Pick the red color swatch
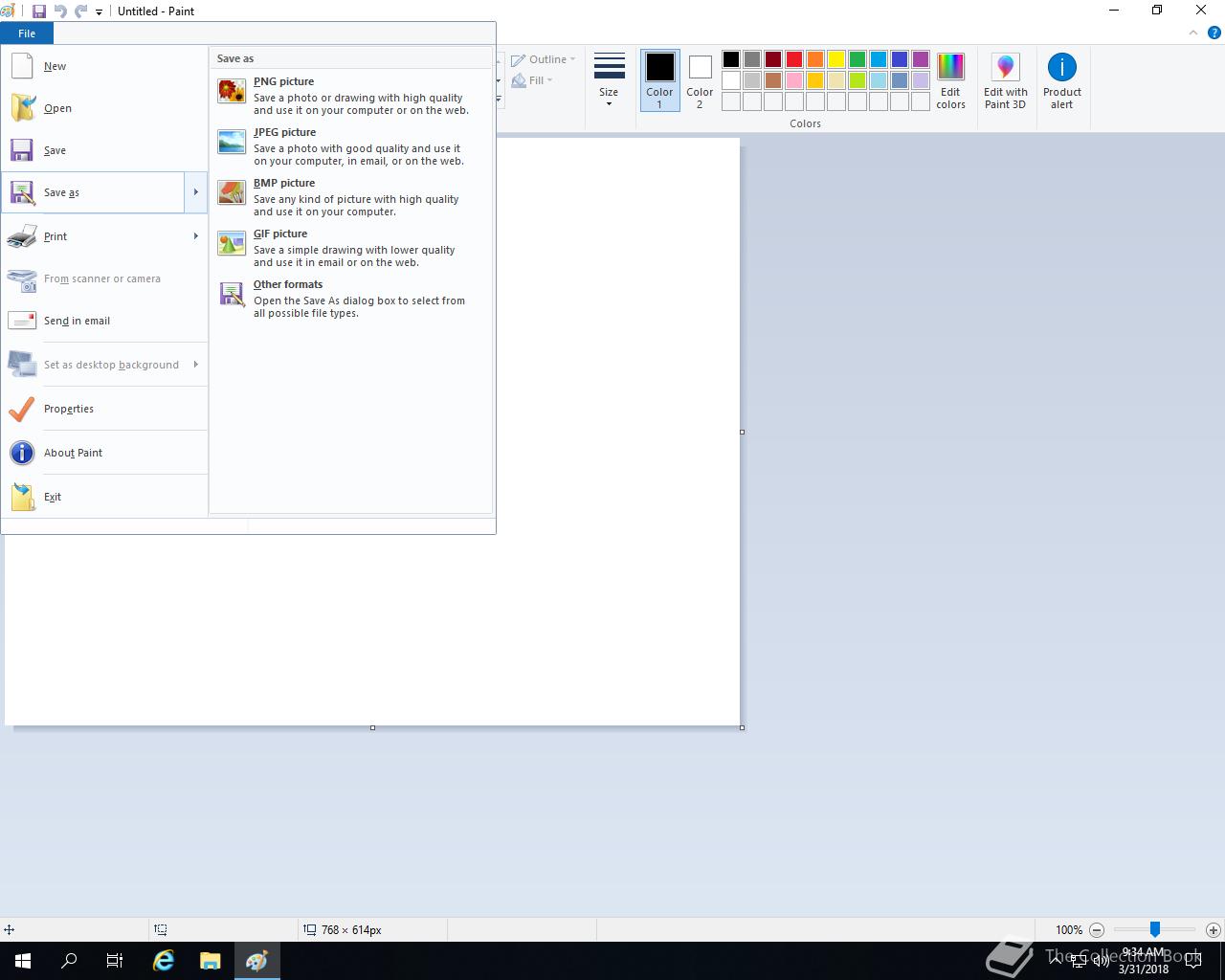The image size is (1225, 980). (794, 59)
